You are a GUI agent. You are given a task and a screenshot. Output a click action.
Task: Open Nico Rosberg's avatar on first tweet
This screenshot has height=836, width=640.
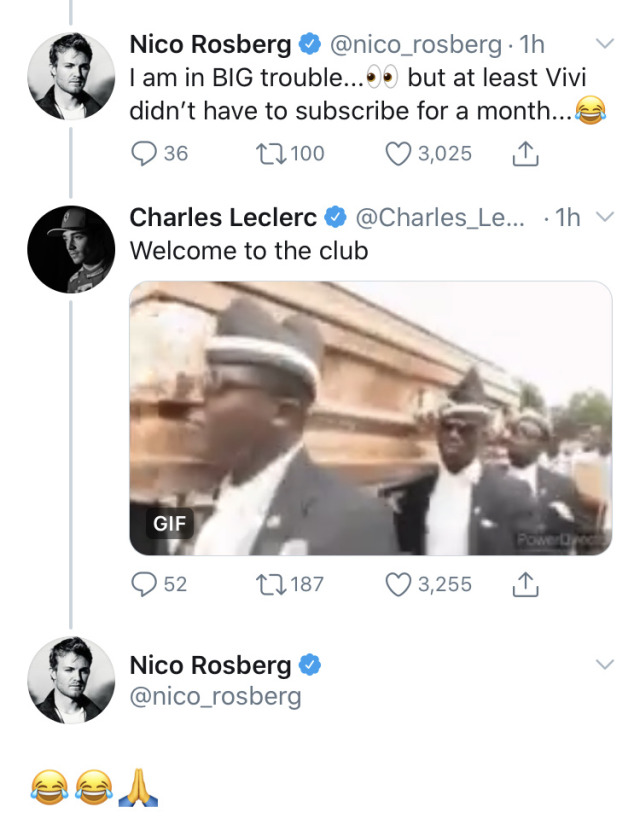pyautogui.click(x=70, y=76)
